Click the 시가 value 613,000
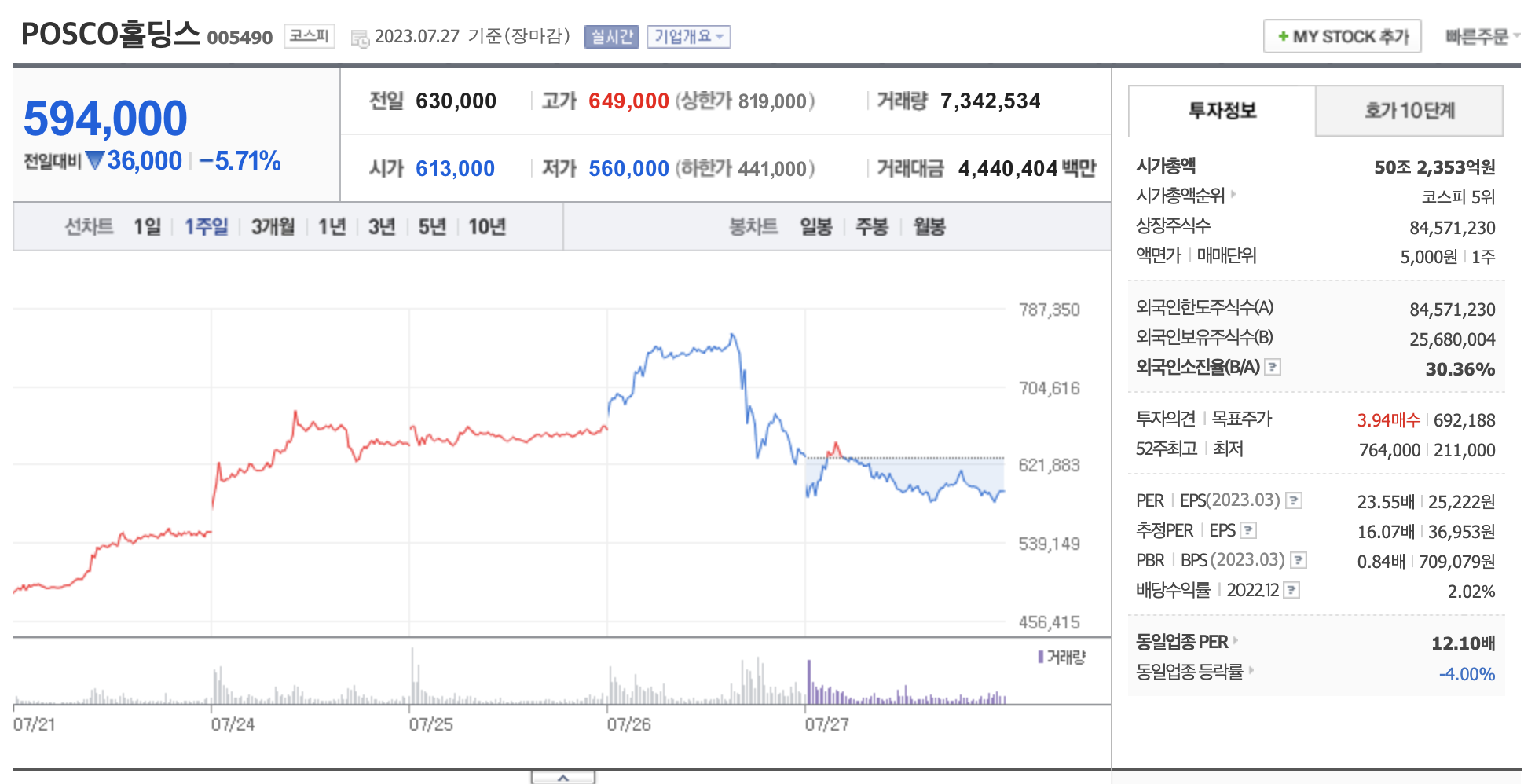 455,169
